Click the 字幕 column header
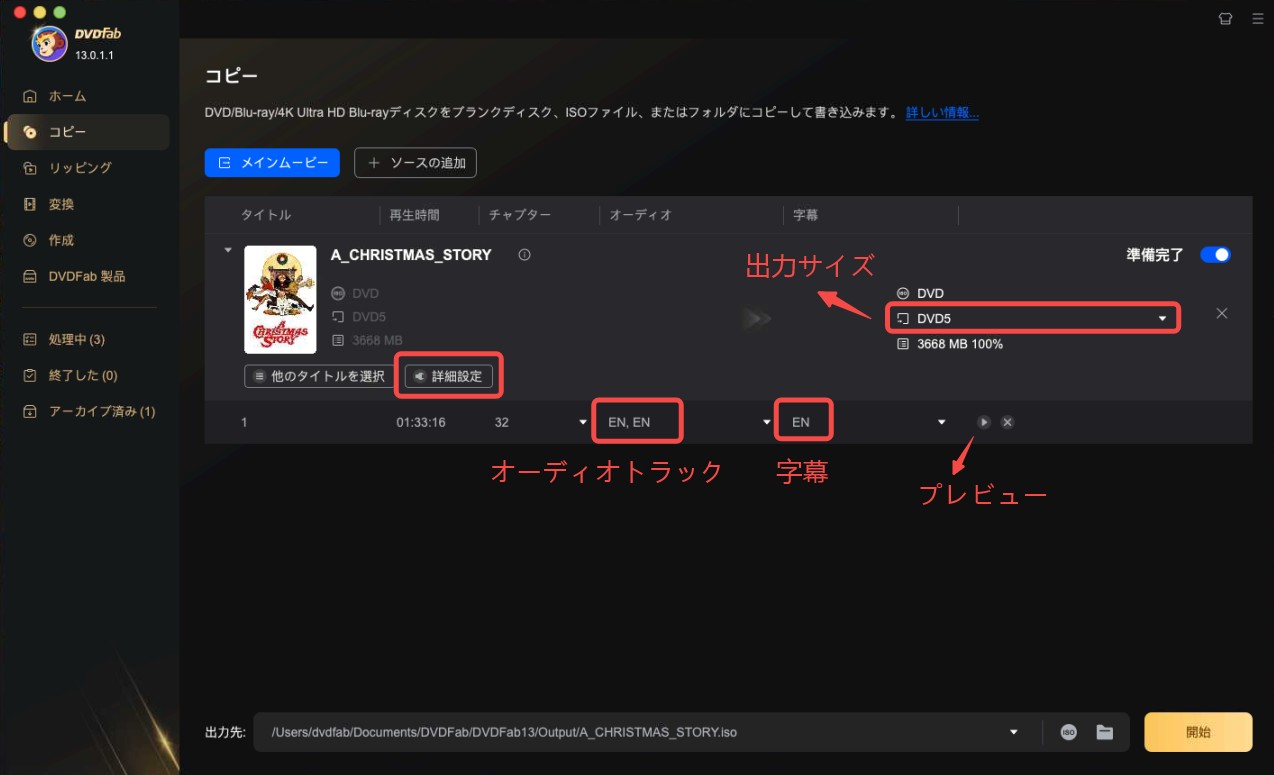Viewport: 1274px width, 775px height. [806, 215]
